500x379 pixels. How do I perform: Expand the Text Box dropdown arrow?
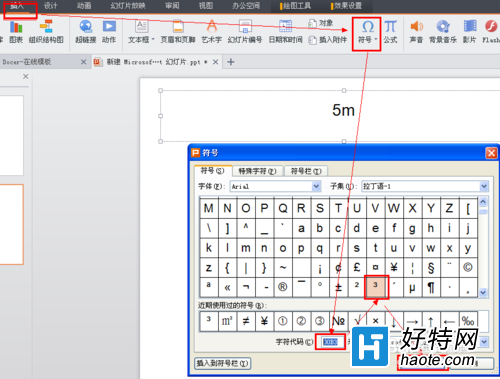153,40
